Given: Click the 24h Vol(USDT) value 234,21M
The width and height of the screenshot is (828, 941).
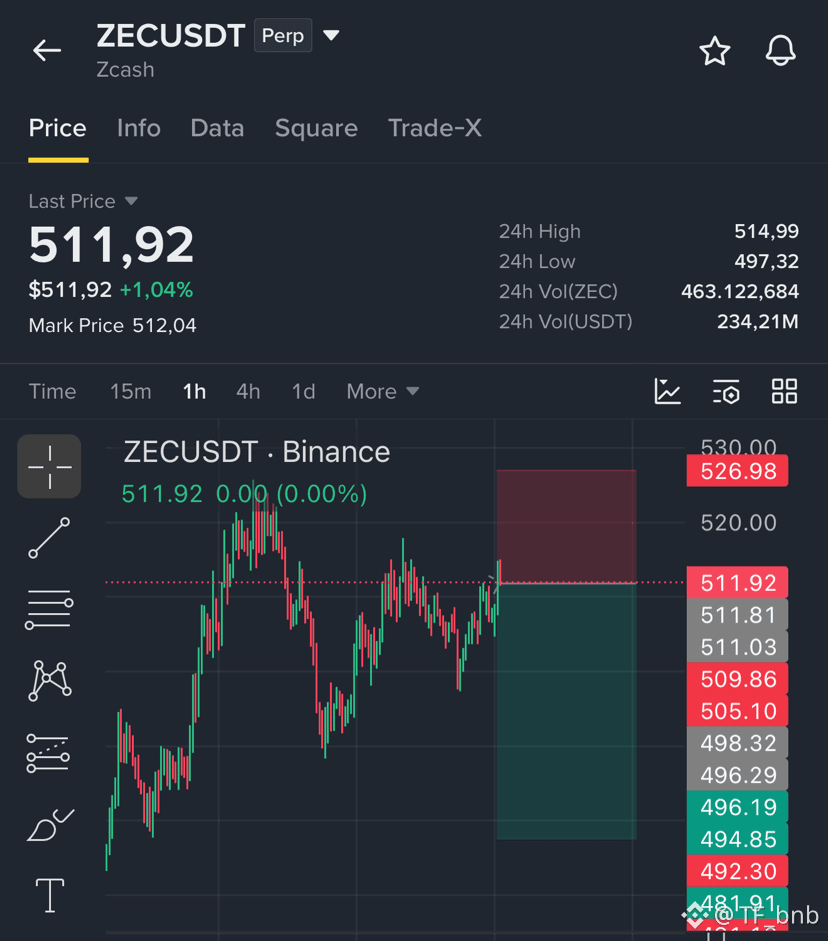Looking at the screenshot, I should click(758, 322).
